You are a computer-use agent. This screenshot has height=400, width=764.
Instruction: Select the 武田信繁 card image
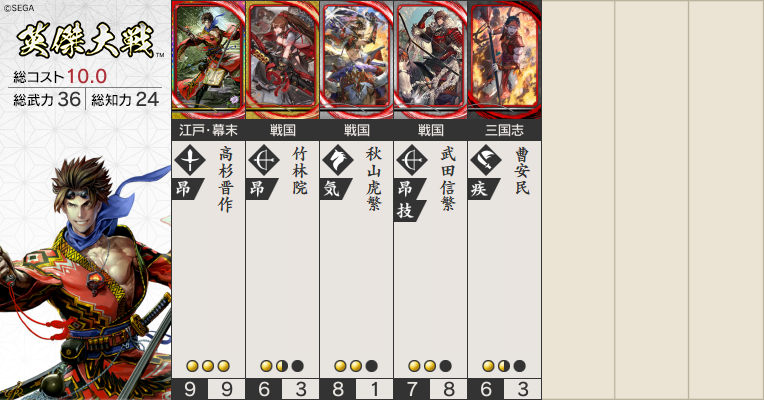point(431,59)
